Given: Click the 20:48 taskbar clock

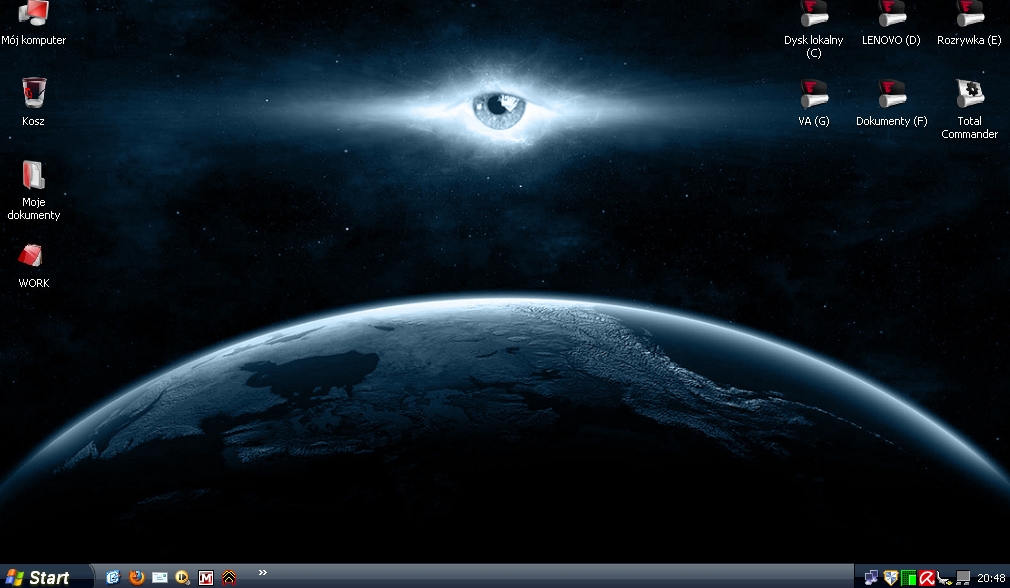Looking at the screenshot, I should 991,578.
